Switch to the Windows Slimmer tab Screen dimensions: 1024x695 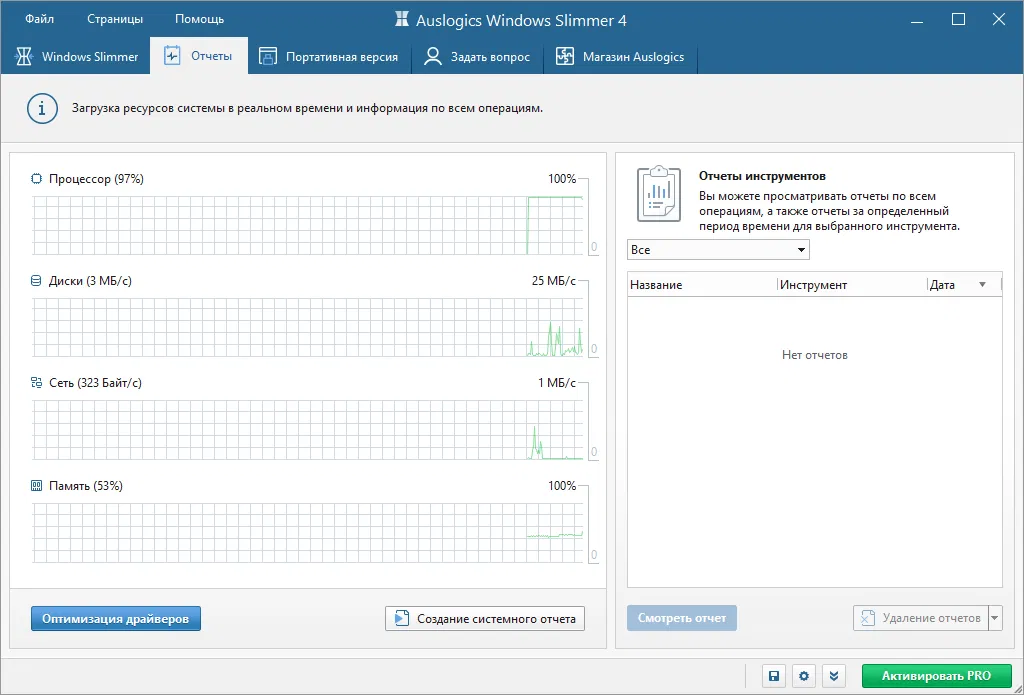click(x=76, y=56)
